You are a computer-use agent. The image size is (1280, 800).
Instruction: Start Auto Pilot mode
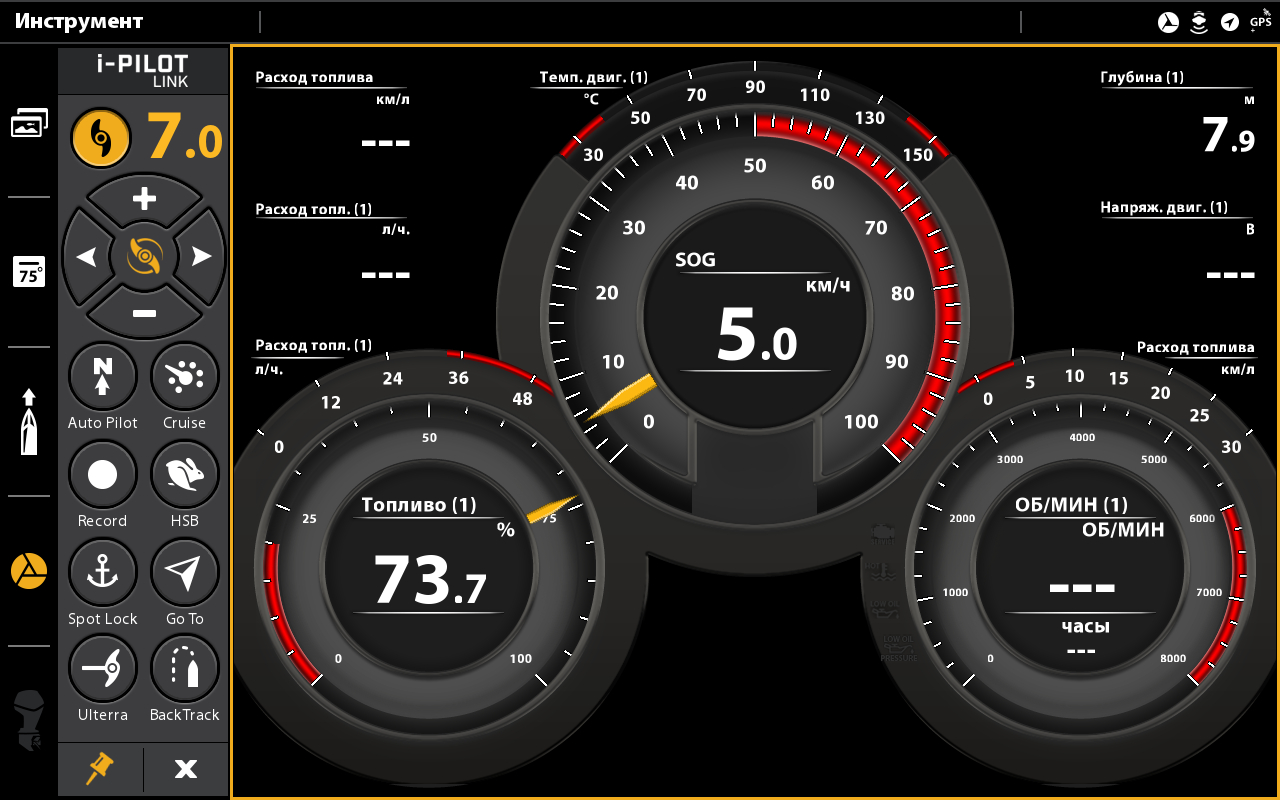pos(102,377)
